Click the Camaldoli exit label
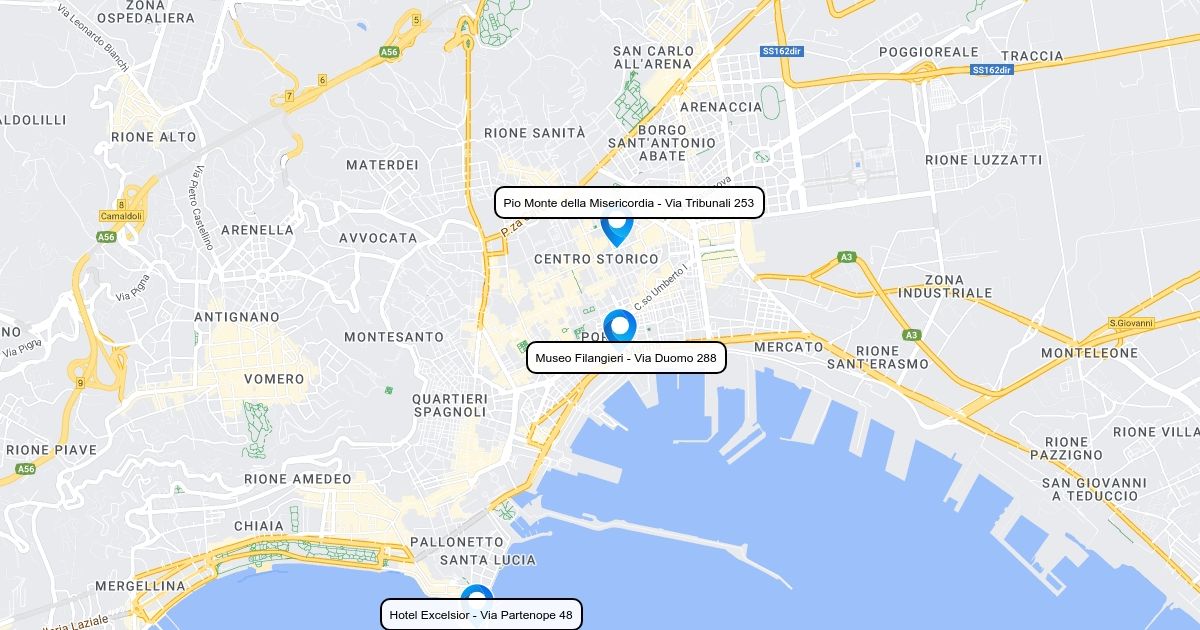Screen dimensions: 1200x630 click(x=121, y=216)
